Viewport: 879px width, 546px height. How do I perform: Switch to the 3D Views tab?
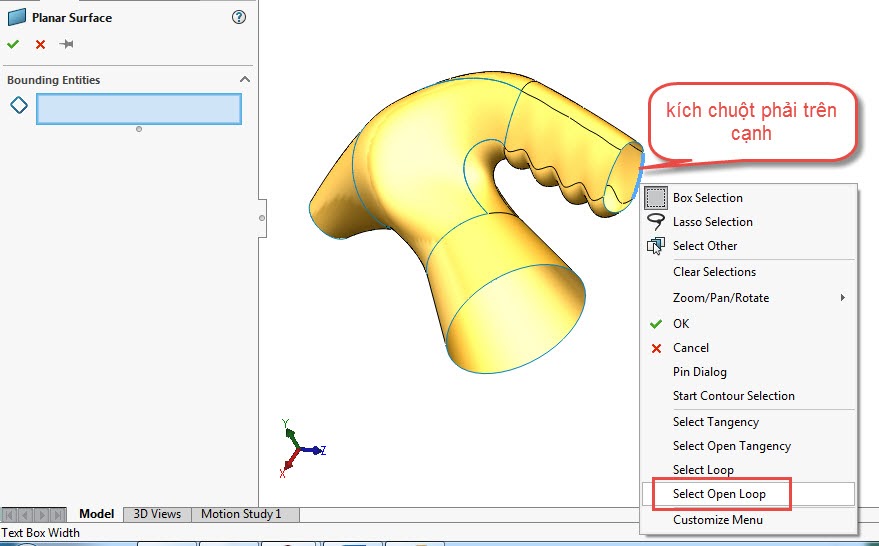coord(157,514)
